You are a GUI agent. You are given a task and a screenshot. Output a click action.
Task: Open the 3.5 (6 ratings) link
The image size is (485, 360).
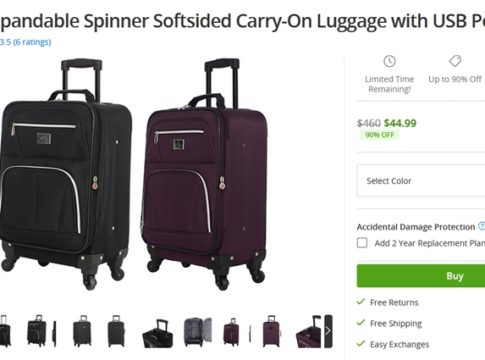(25, 42)
